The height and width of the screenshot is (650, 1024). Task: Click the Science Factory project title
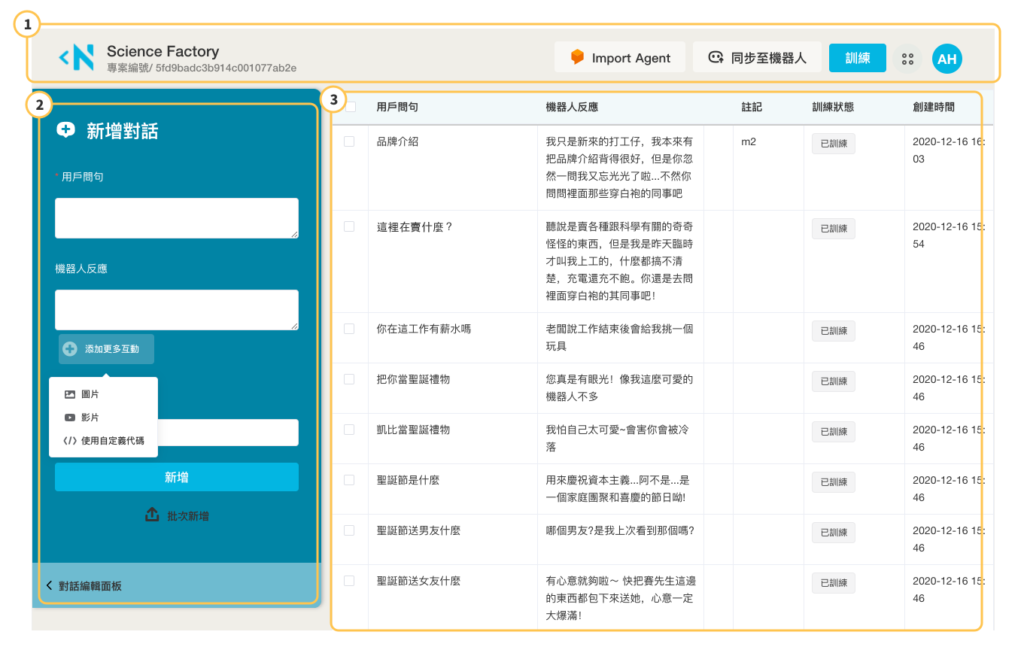click(x=163, y=51)
